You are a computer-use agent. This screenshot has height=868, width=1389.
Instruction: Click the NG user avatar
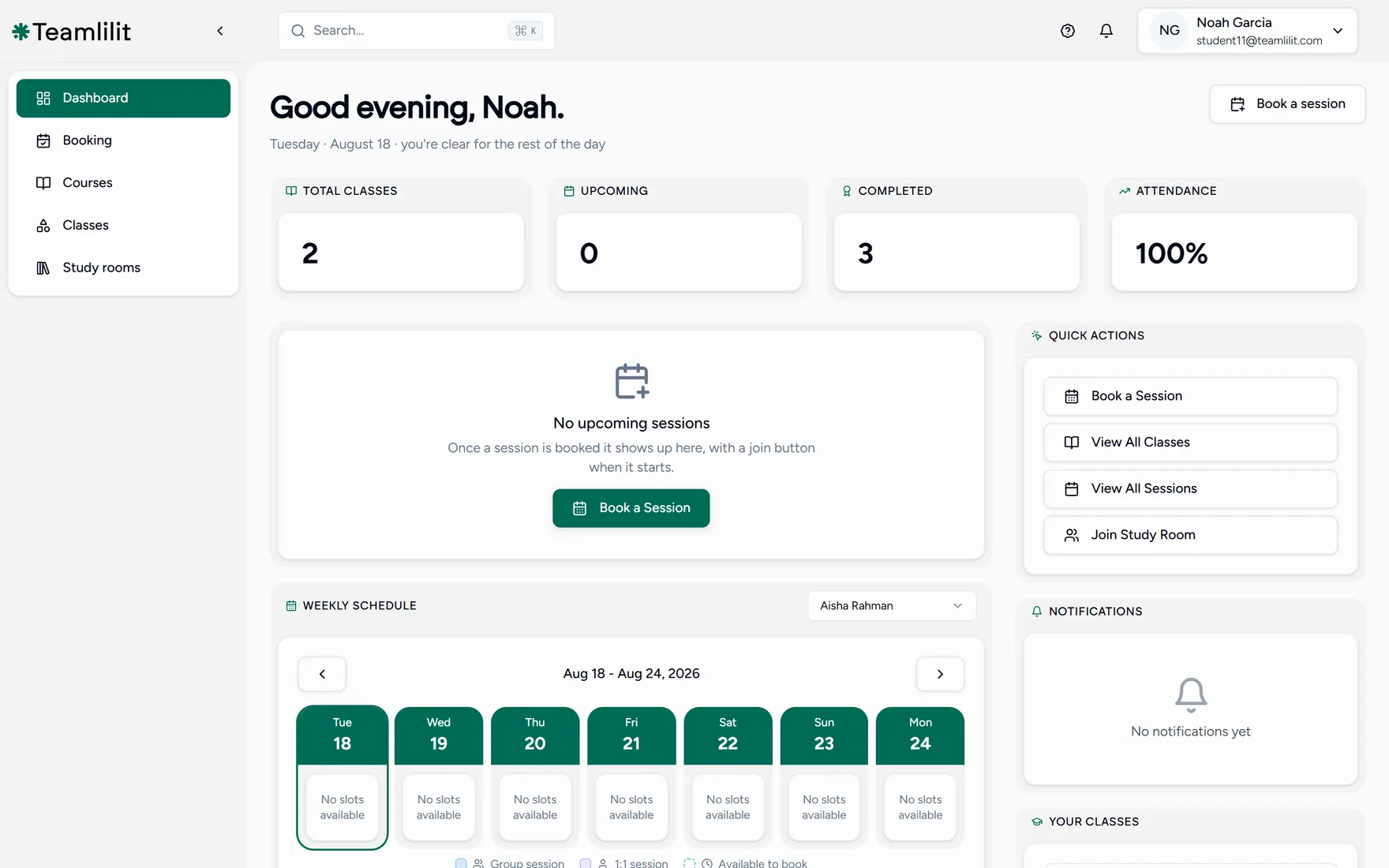(x=1170, y=31)
